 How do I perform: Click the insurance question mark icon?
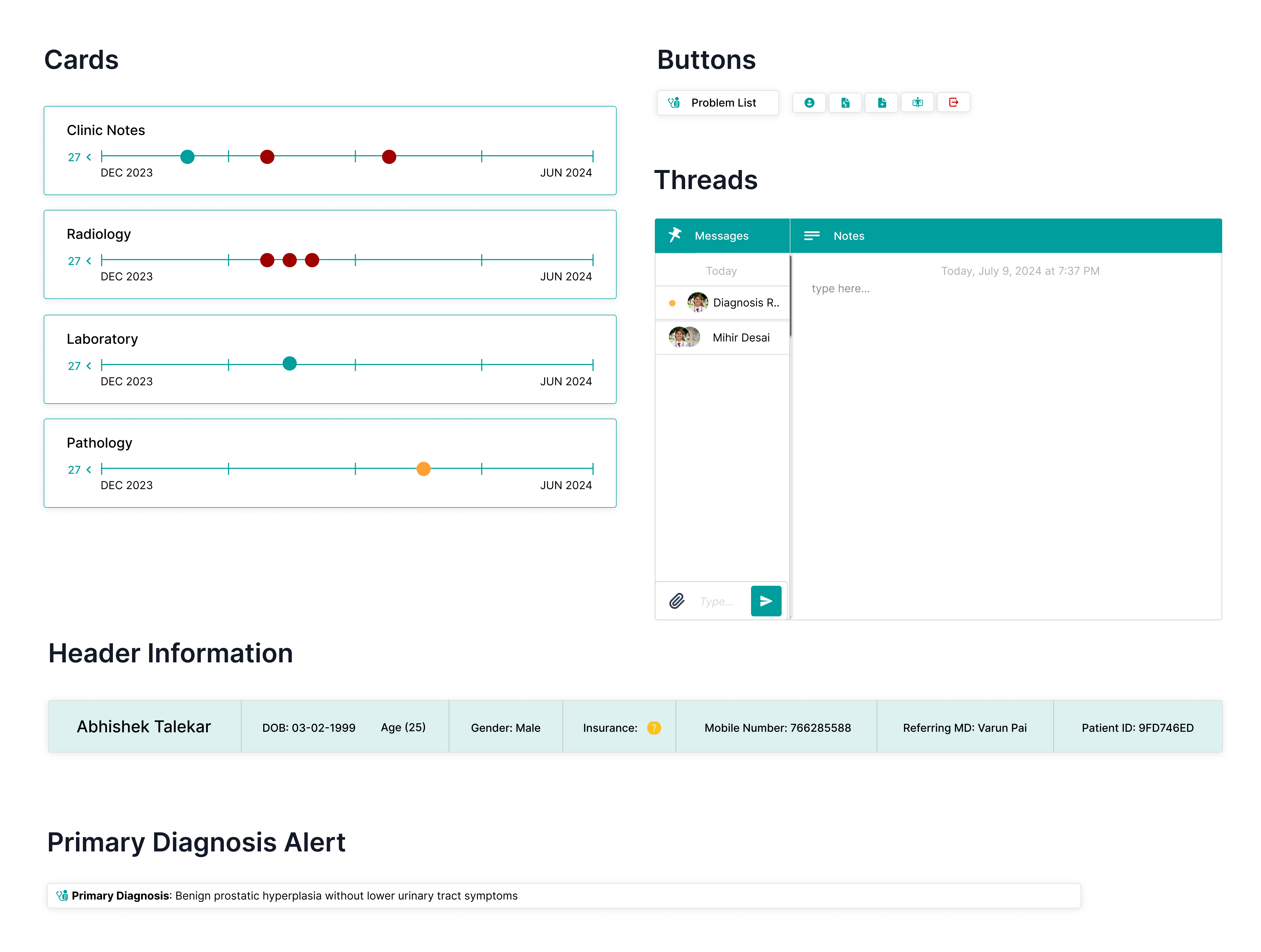(654, 728)
